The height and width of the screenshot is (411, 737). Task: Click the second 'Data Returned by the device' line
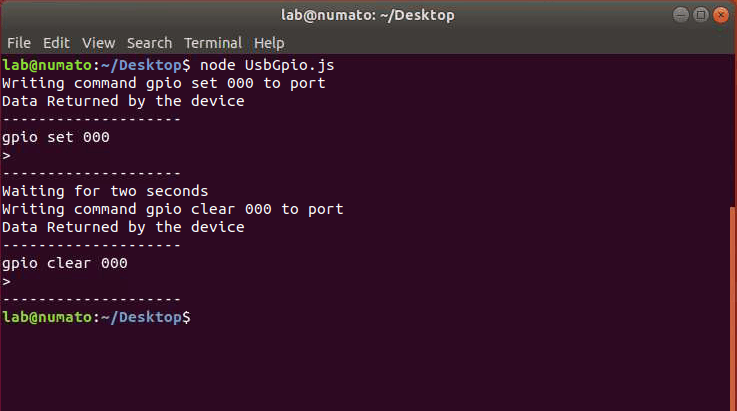point(123,227)
